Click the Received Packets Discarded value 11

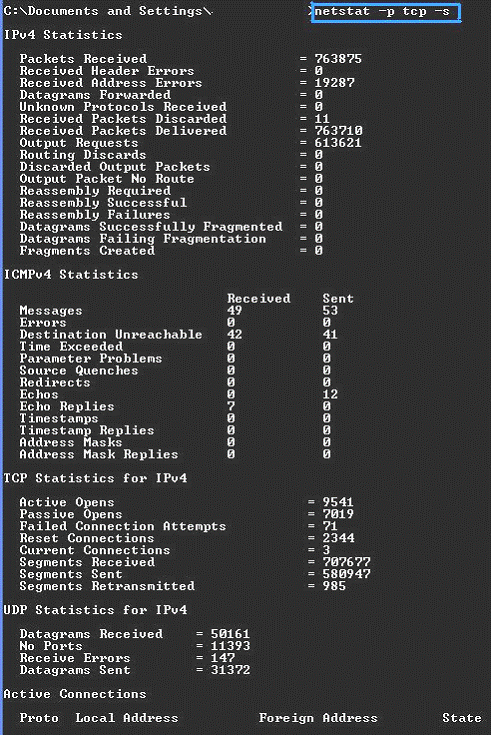point(322,119)
